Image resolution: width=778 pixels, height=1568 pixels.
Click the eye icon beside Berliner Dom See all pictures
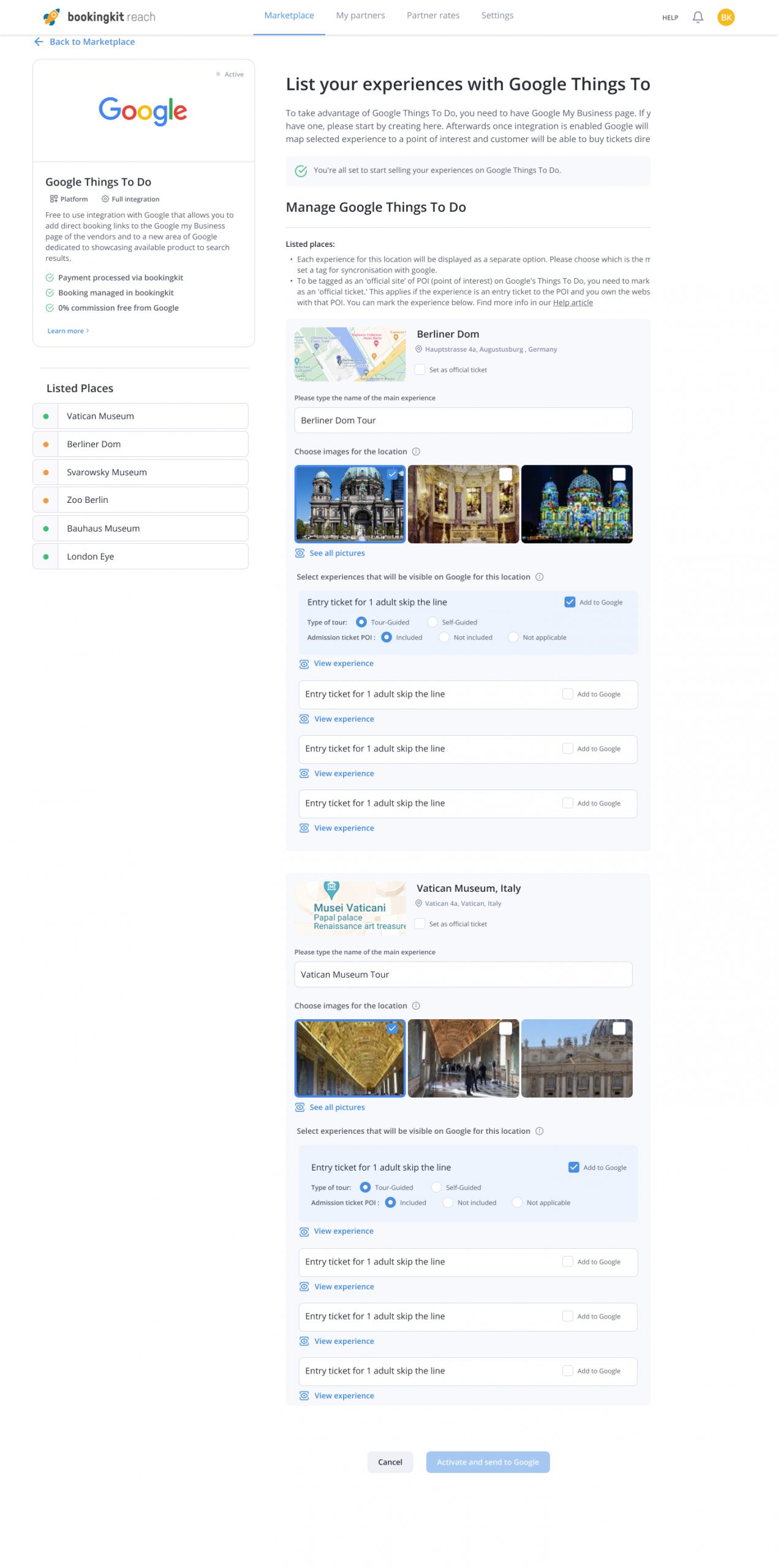tap(300, 553)
